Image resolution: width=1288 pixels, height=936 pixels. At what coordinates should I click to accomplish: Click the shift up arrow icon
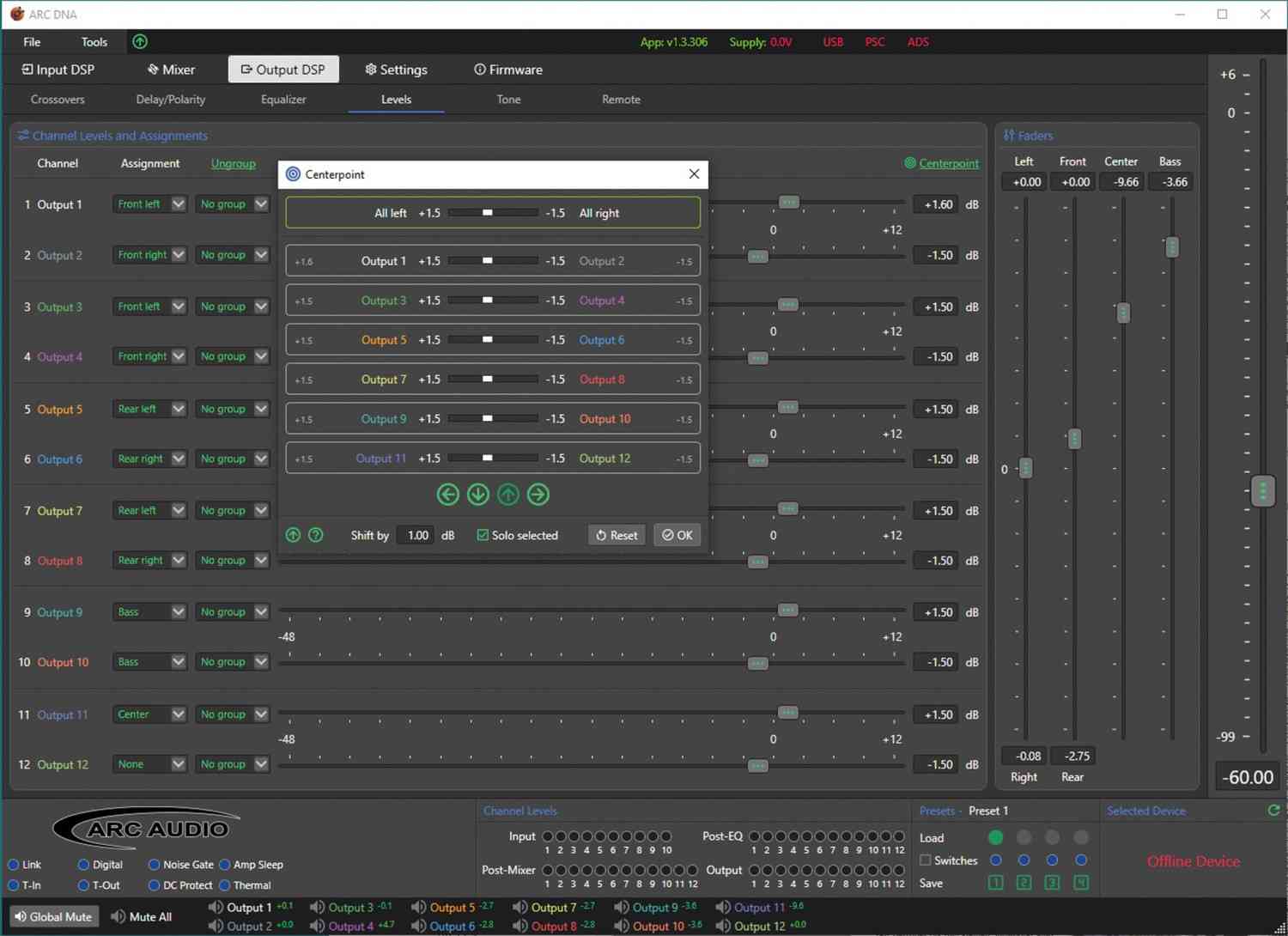coord(508,494)
